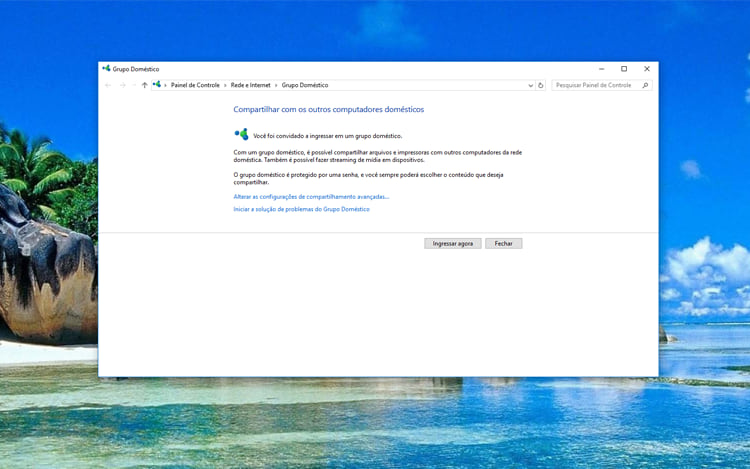Click the search magnifier icon
The width and height of the screenshot is (750, 469).
(645, 85)
